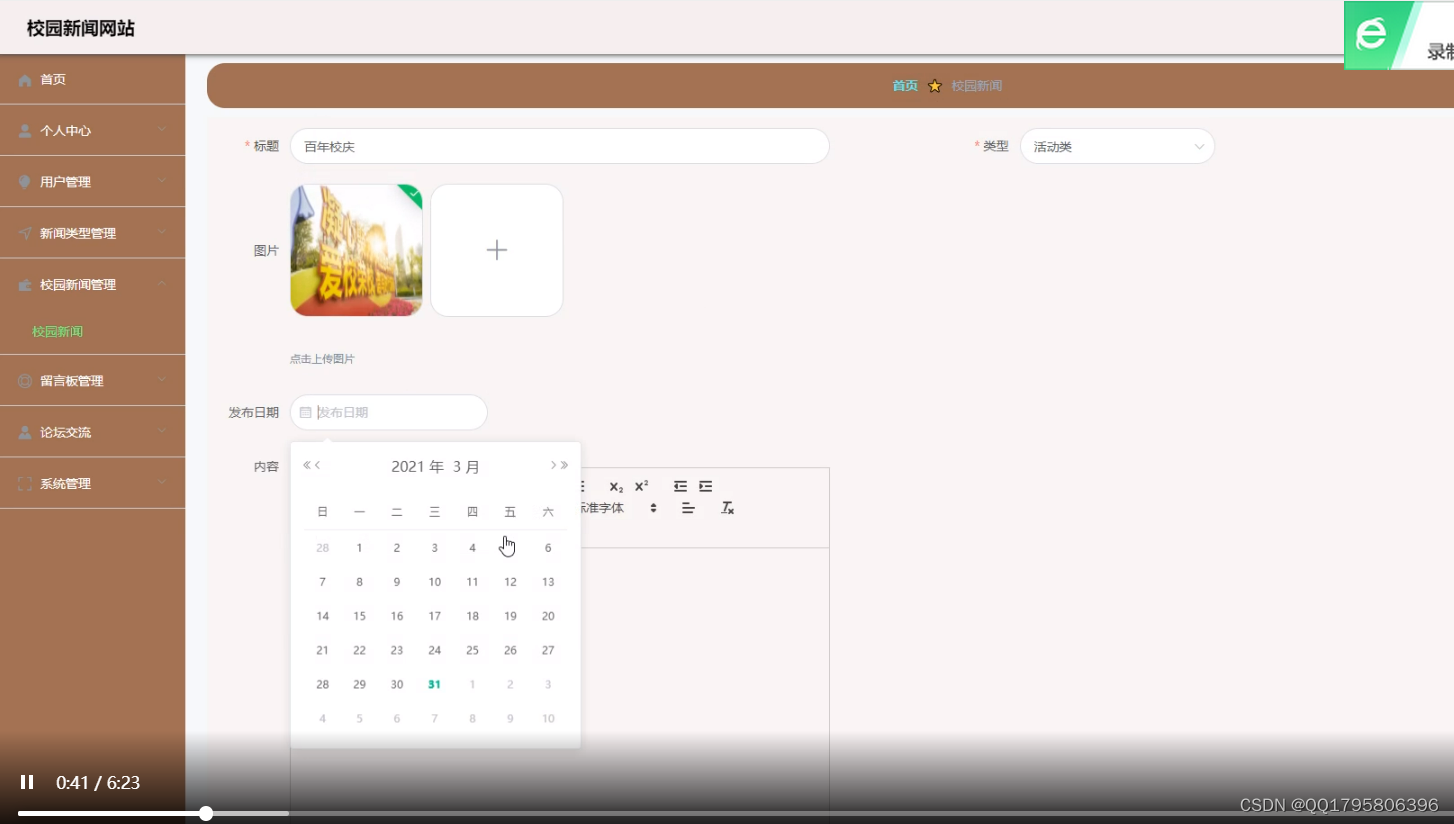
Task: Click the 个人中心 user icon
Action: point(25,131)
